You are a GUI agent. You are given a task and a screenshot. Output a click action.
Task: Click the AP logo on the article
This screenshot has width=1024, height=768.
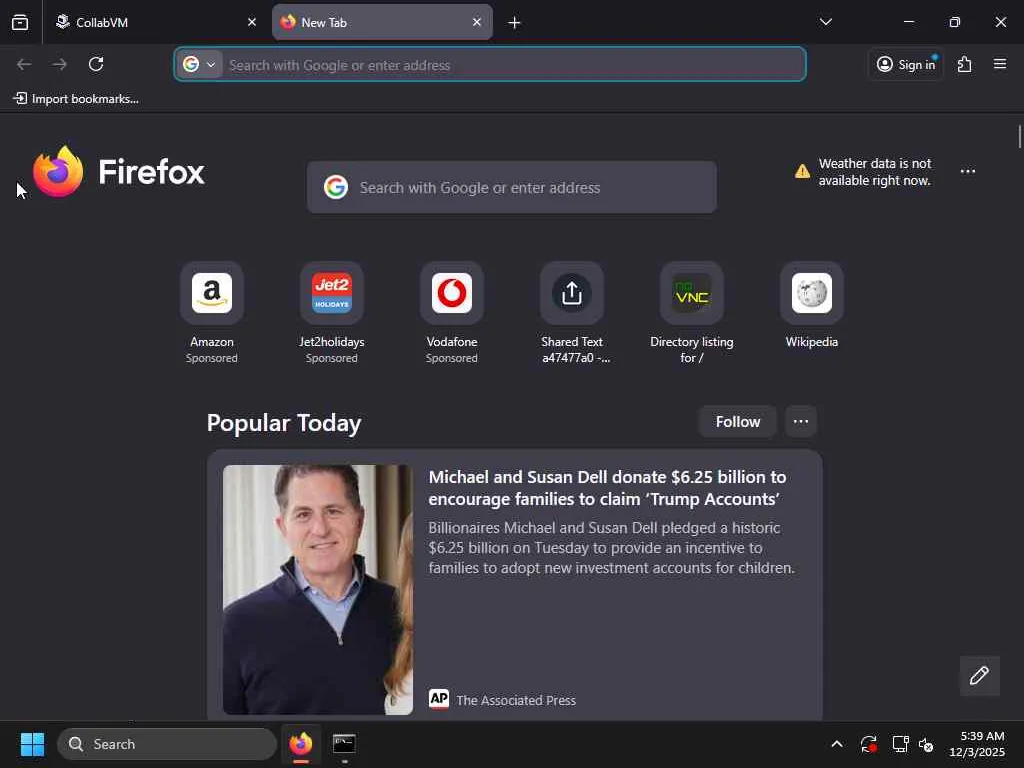pos(439,699)
